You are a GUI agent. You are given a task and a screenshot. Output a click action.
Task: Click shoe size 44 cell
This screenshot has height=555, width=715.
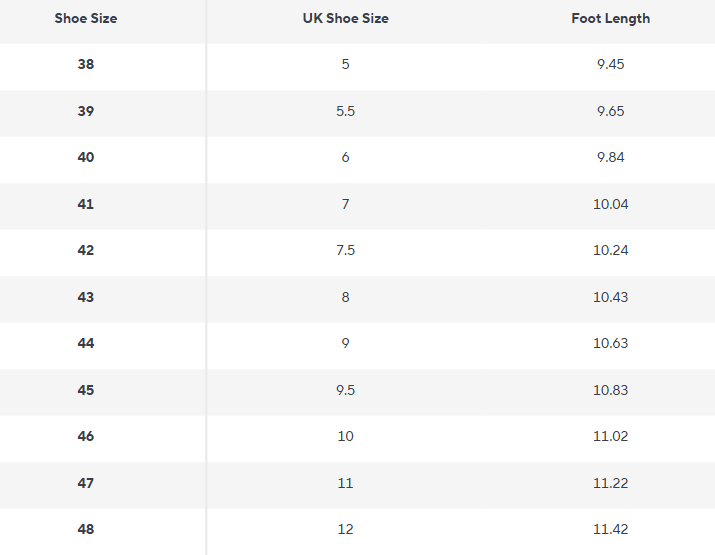86,343
